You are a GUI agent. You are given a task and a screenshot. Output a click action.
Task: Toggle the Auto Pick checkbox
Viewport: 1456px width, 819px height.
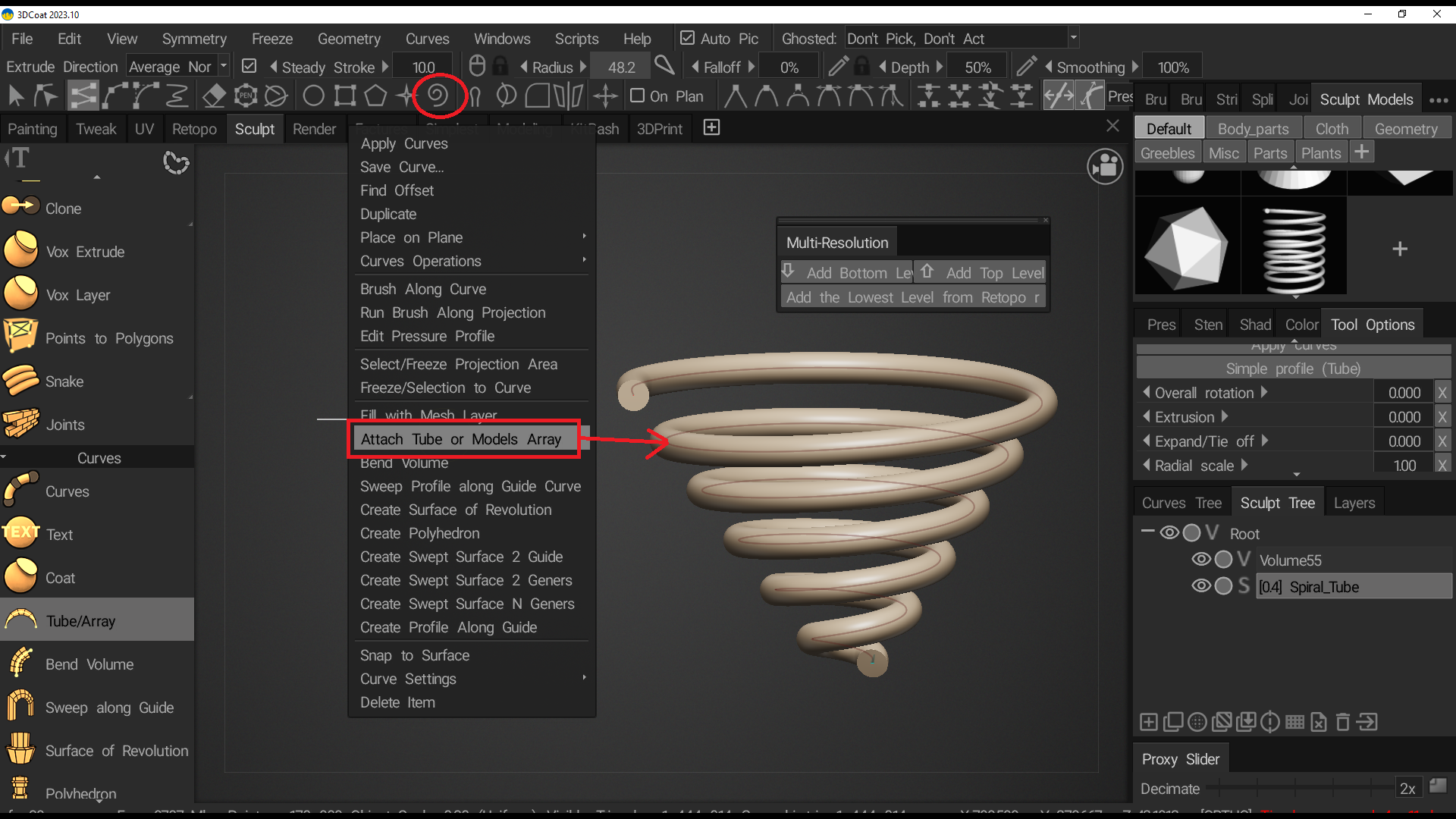pos(687,38)
